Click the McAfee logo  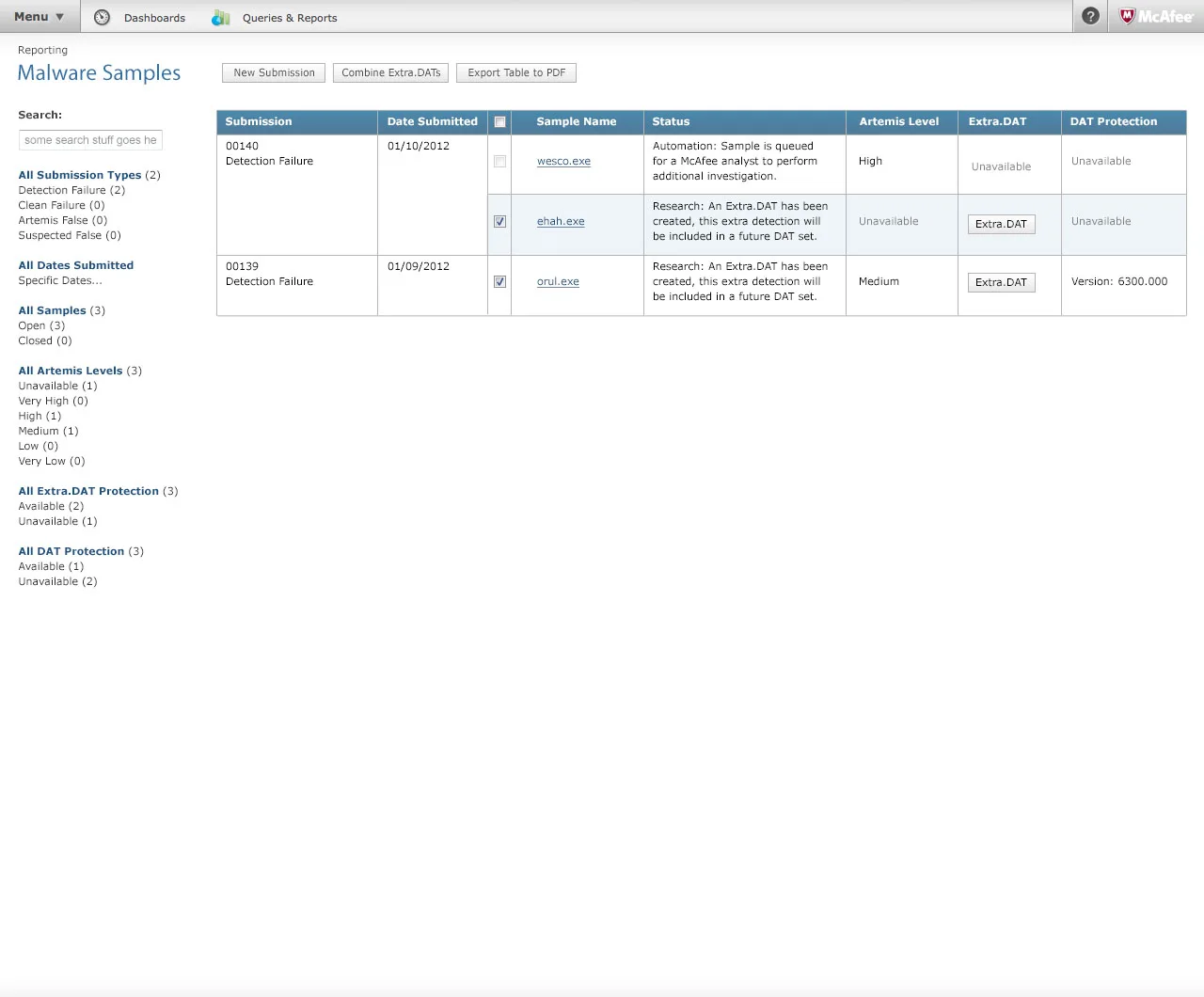(x=1156, y=16)
